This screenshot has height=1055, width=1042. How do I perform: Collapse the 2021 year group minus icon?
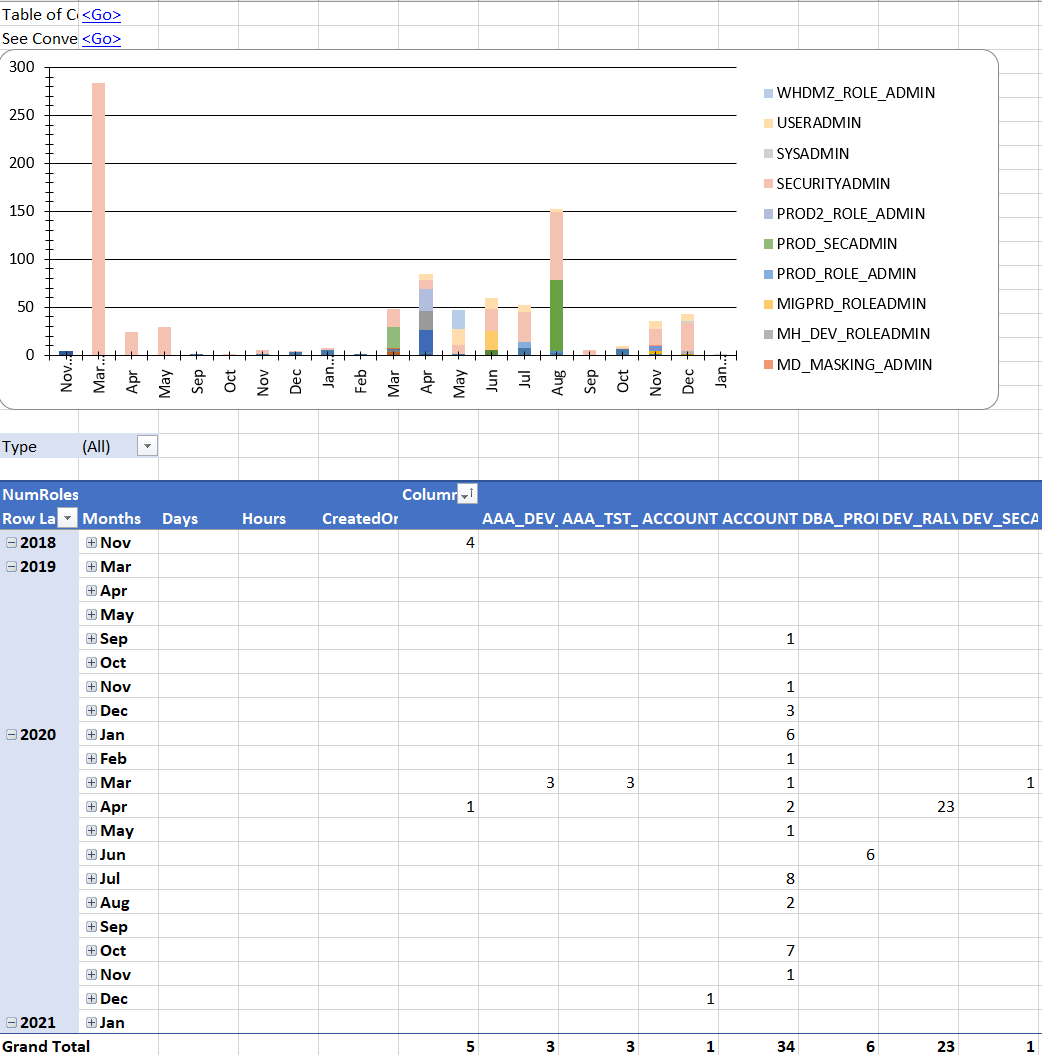(x=11, y=1023)
